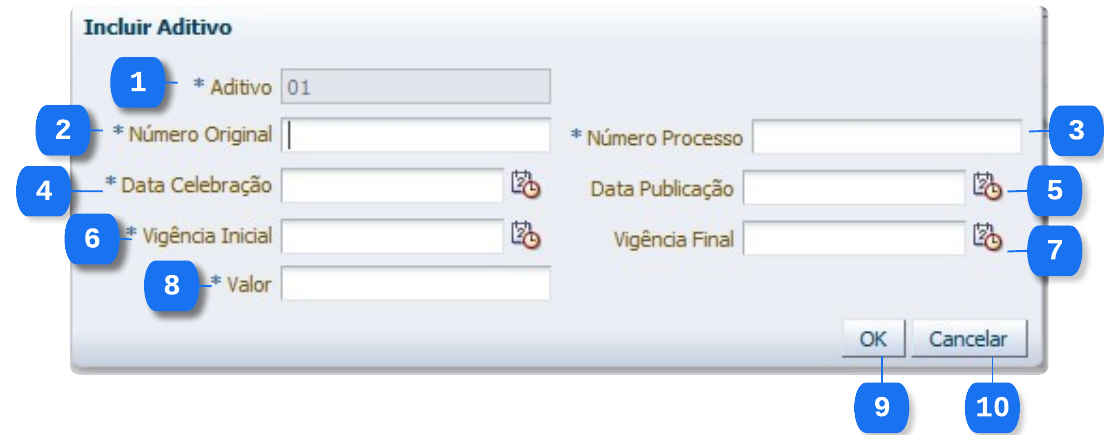Select the Valor input field
Viewport: 1104px width, 435px height.
[x=415, y=284]
